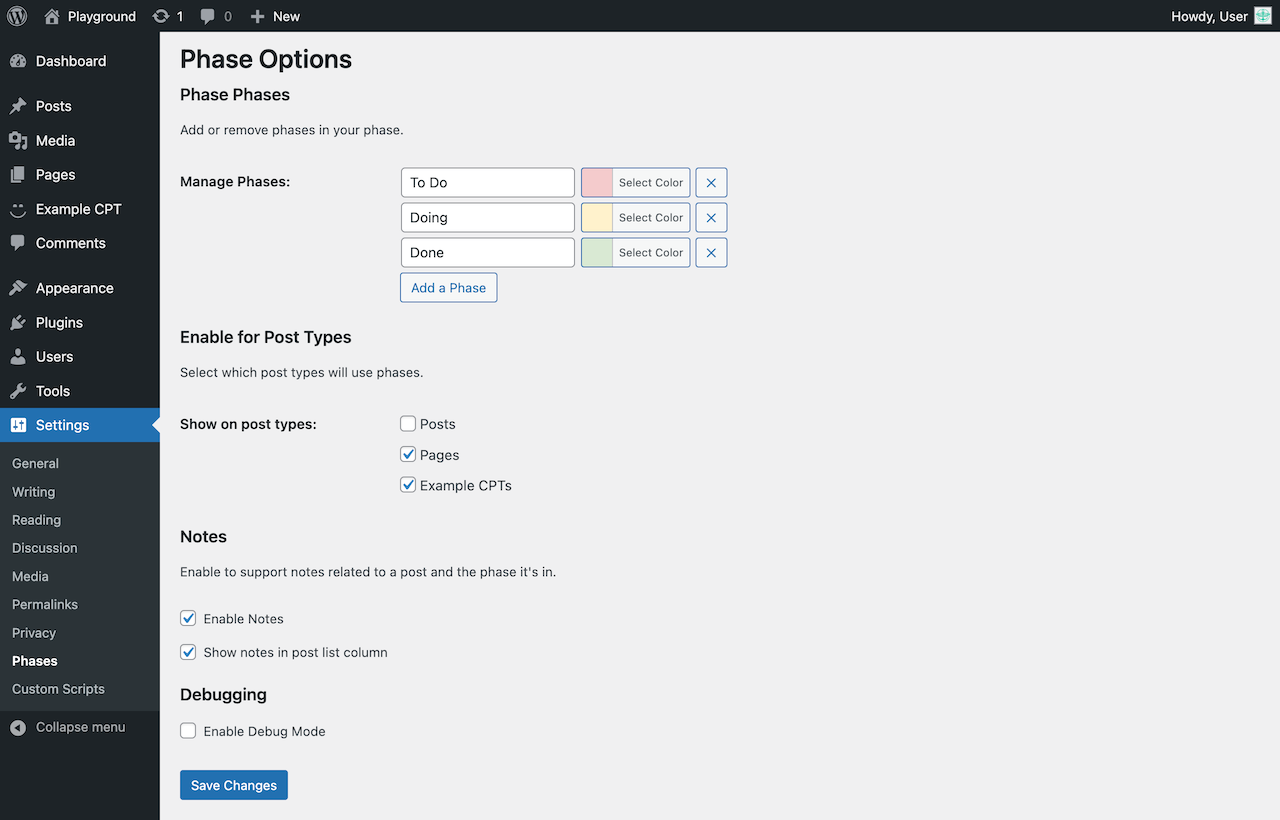The image size is (1280, 820).
Task: Click the New text in admin bar
Action: 286,16
